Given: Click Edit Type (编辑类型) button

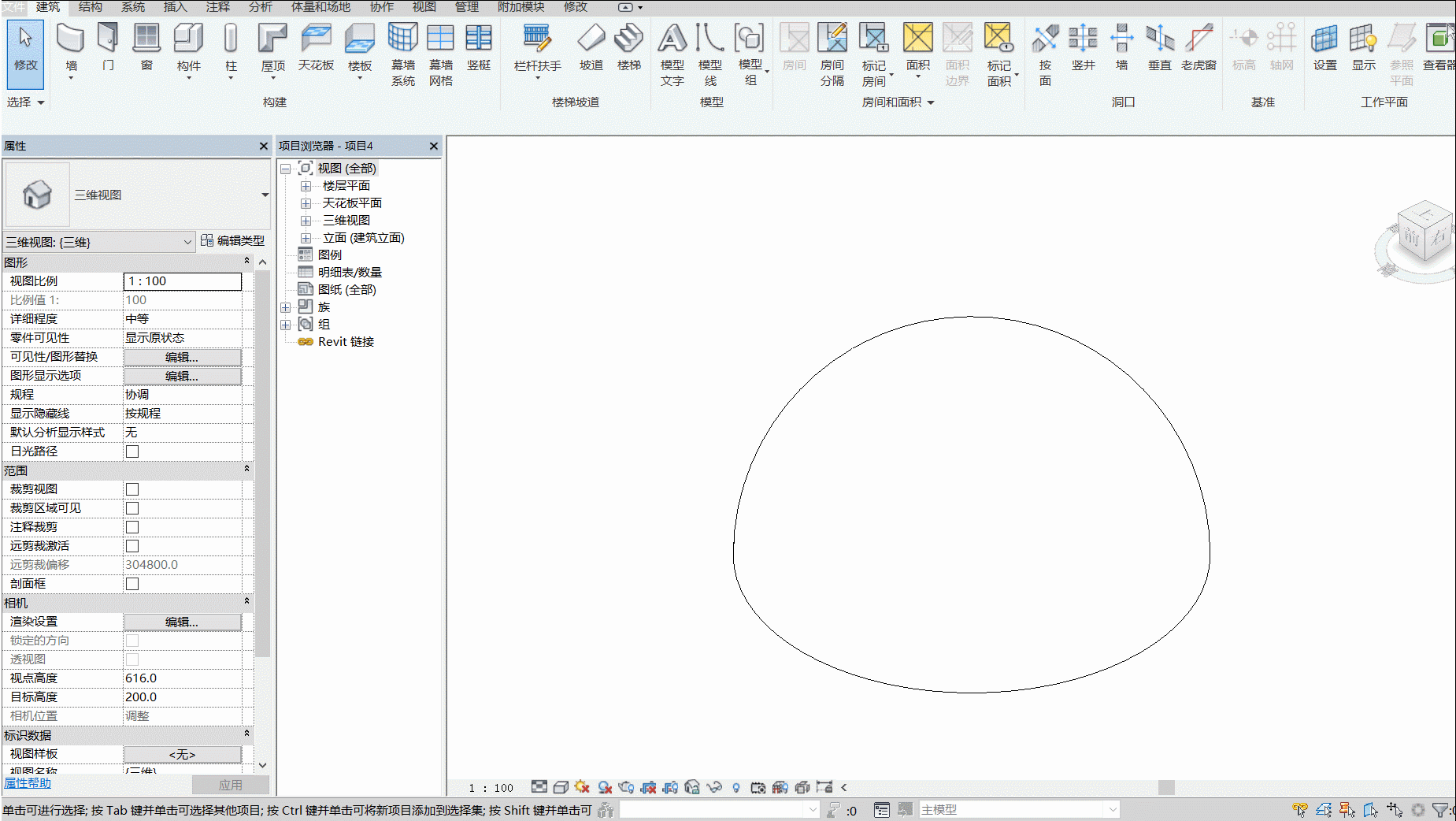Looking at the screenshot, I should 232,241.
